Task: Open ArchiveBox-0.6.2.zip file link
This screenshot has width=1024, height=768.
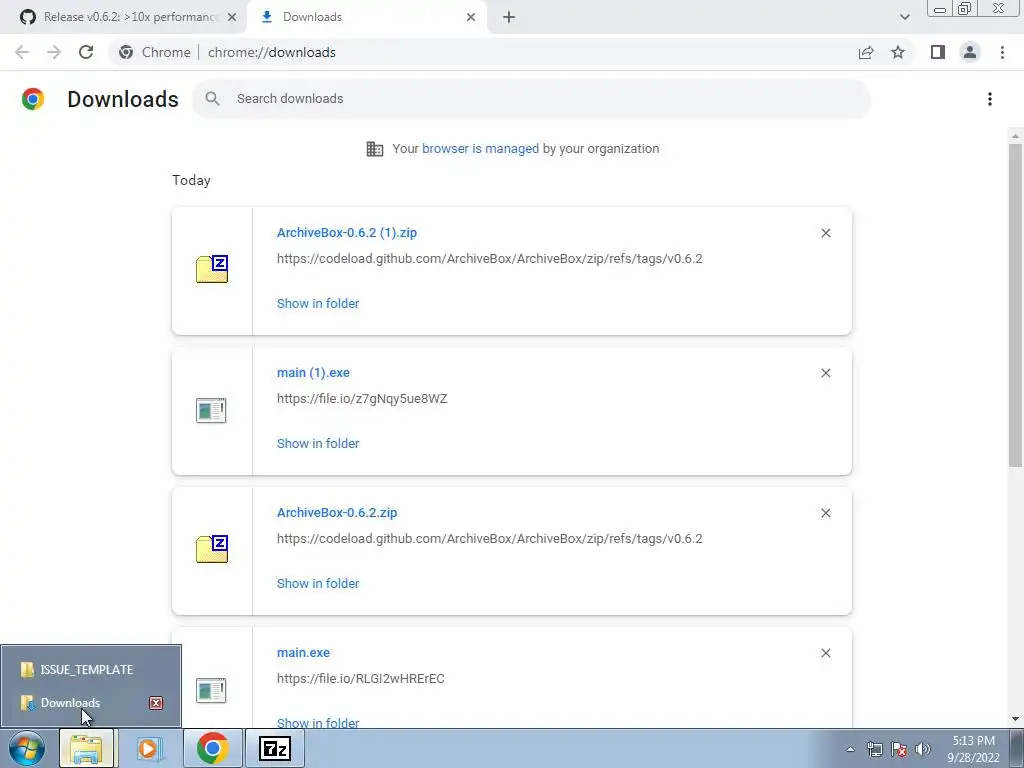Action: (x=337, y=513)
